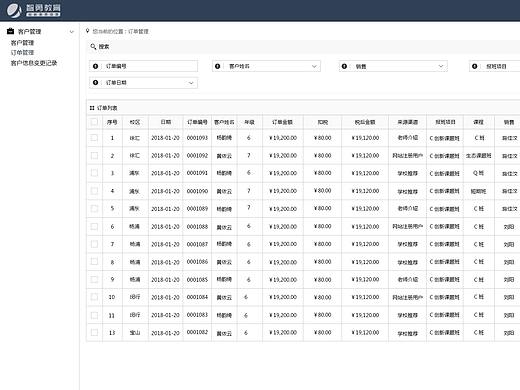This screenshot has width=520, height=390.
Task: Click order number 0001093 cell
Action: point(197,138)
